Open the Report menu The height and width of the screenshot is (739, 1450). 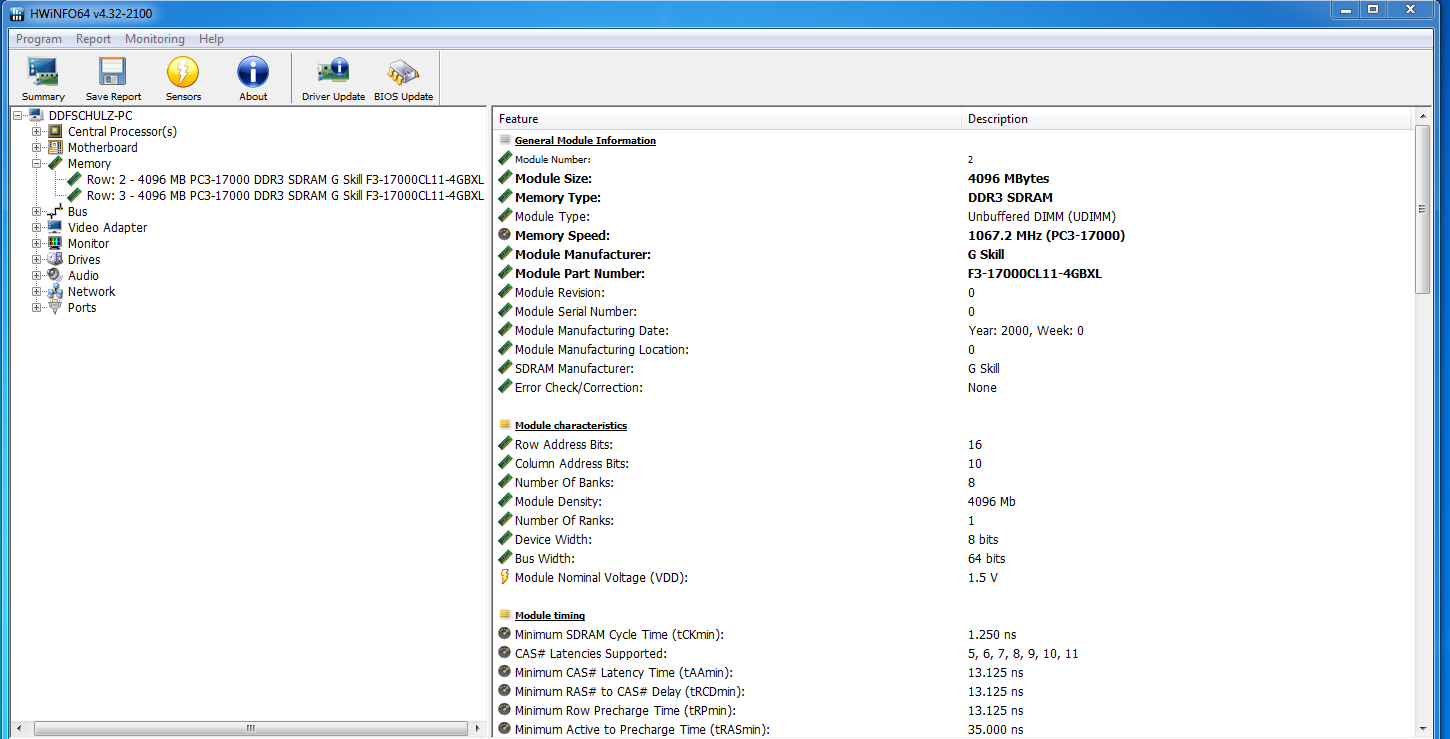[x=94, y=39]
